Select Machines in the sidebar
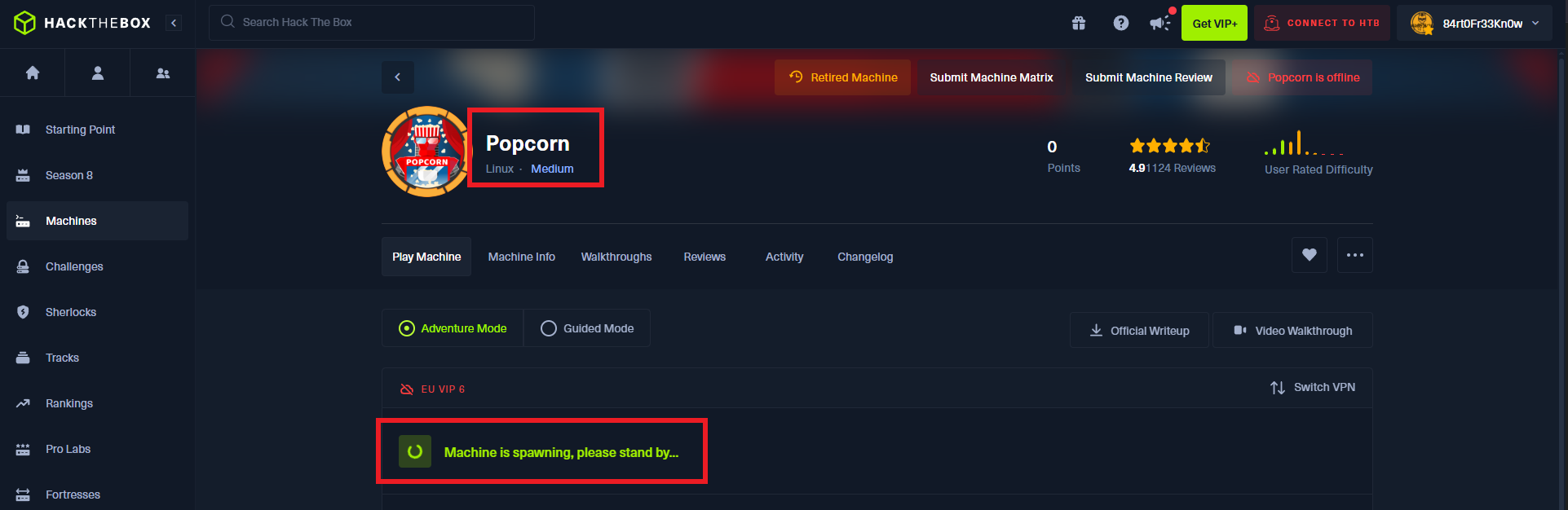 pos(97,221)
